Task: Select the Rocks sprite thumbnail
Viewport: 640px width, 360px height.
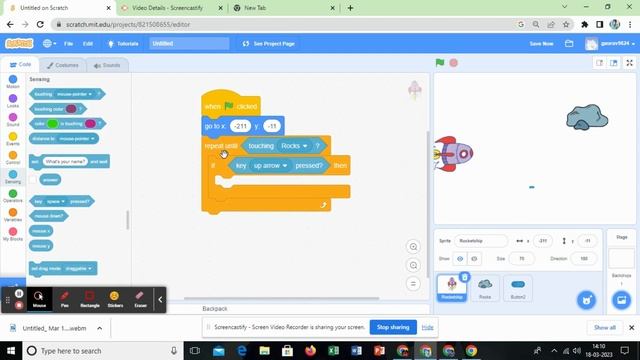Action: [485, 288]
